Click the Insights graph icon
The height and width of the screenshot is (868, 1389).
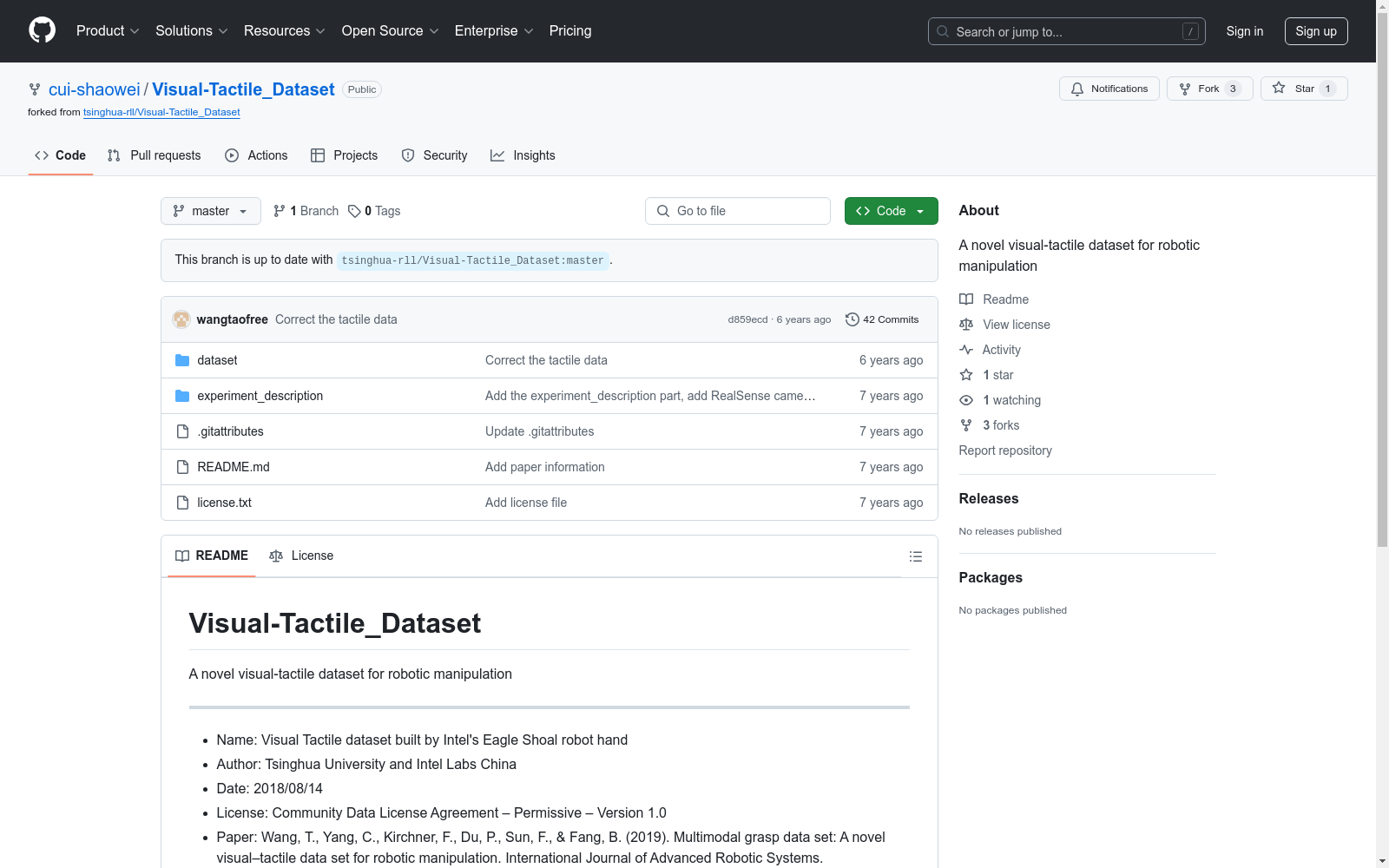pyautogui.click(x=497, y=155)
